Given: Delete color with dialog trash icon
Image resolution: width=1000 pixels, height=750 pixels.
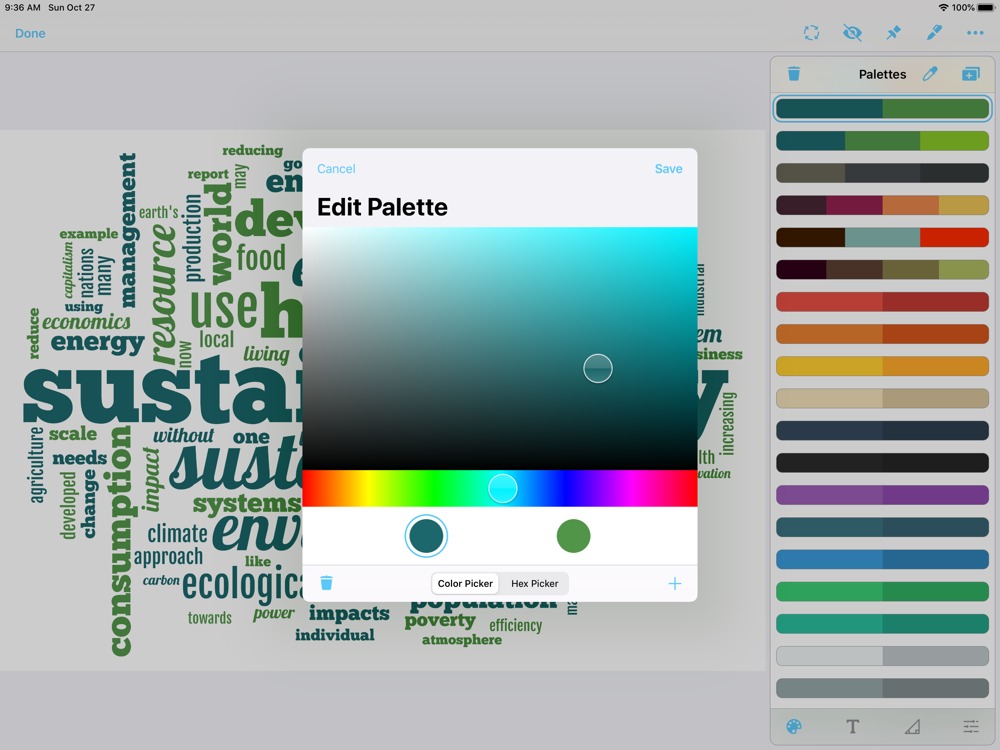Looking at the screenshot, I should 326,583.
